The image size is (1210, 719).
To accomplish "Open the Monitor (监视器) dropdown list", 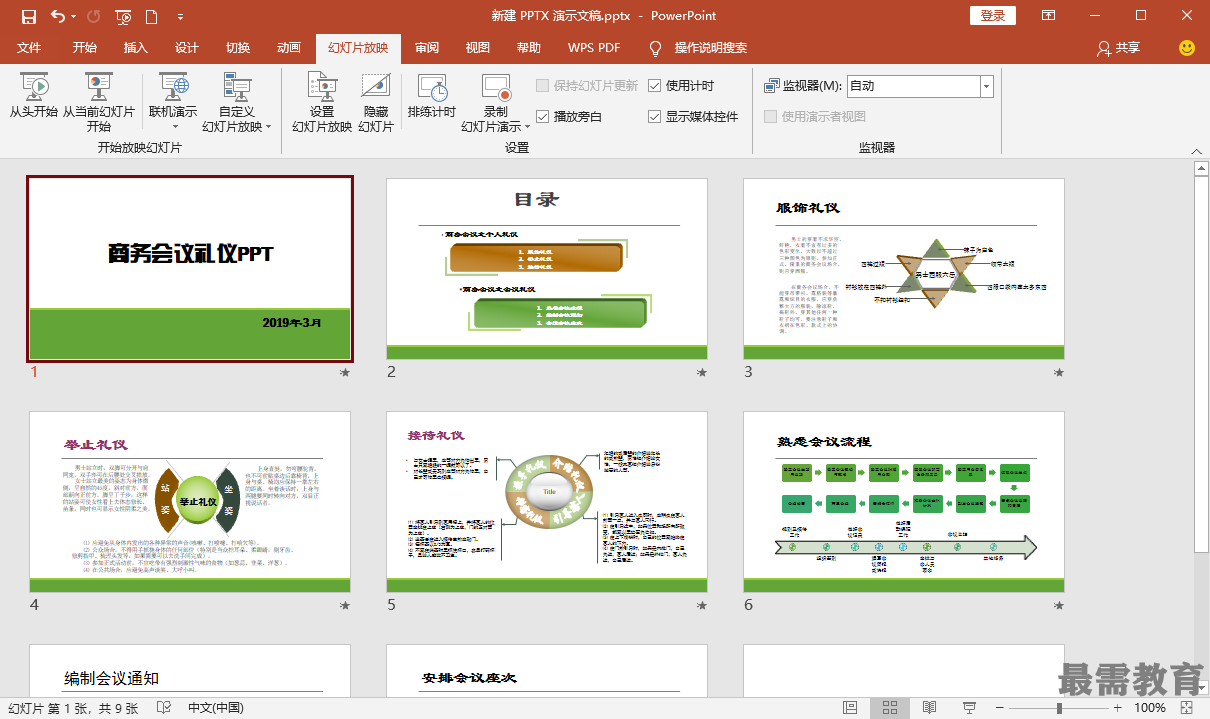I will (987, 86).
